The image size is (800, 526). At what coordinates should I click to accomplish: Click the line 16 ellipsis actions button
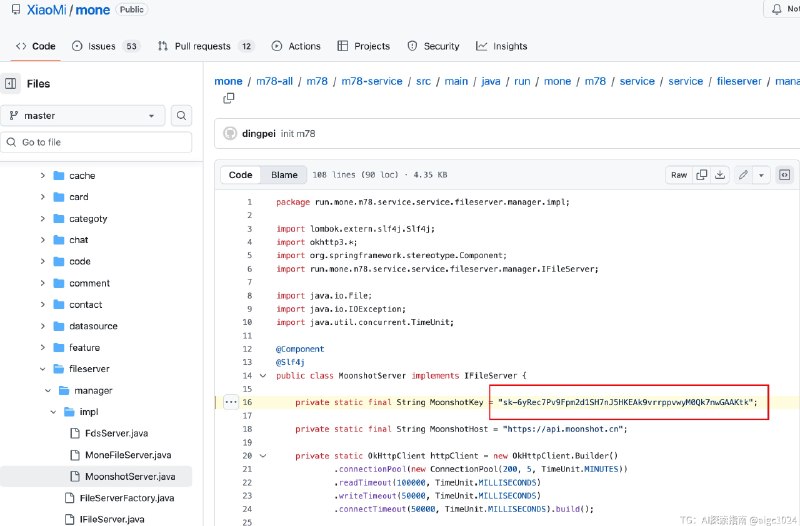pos(230,402)
